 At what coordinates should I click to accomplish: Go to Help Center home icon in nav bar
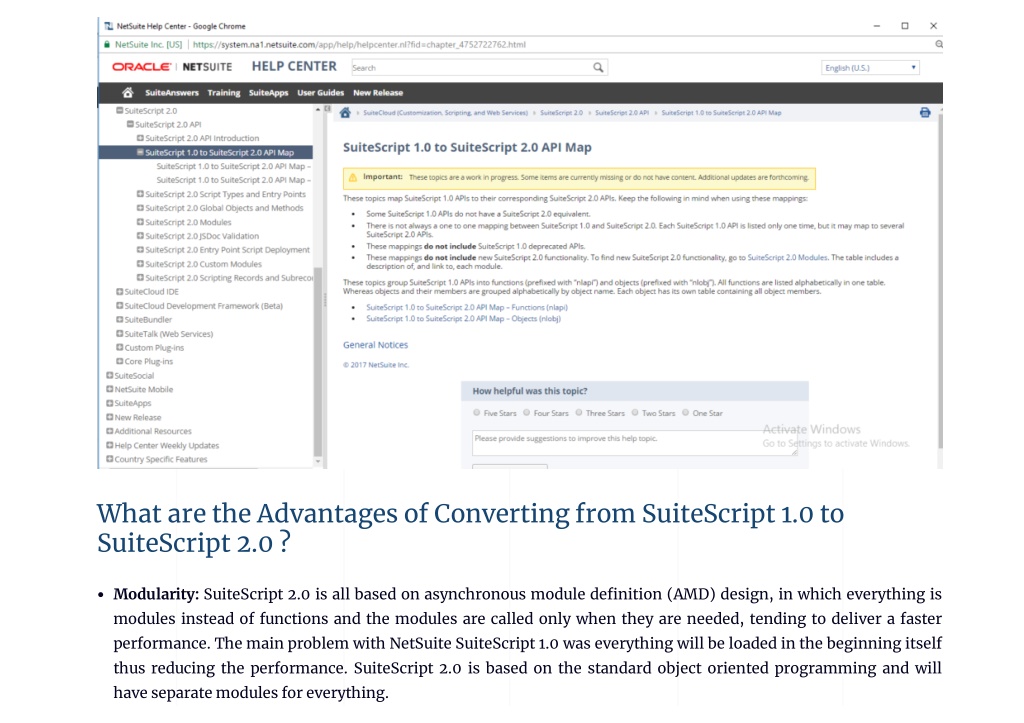[x=128, y=93]
